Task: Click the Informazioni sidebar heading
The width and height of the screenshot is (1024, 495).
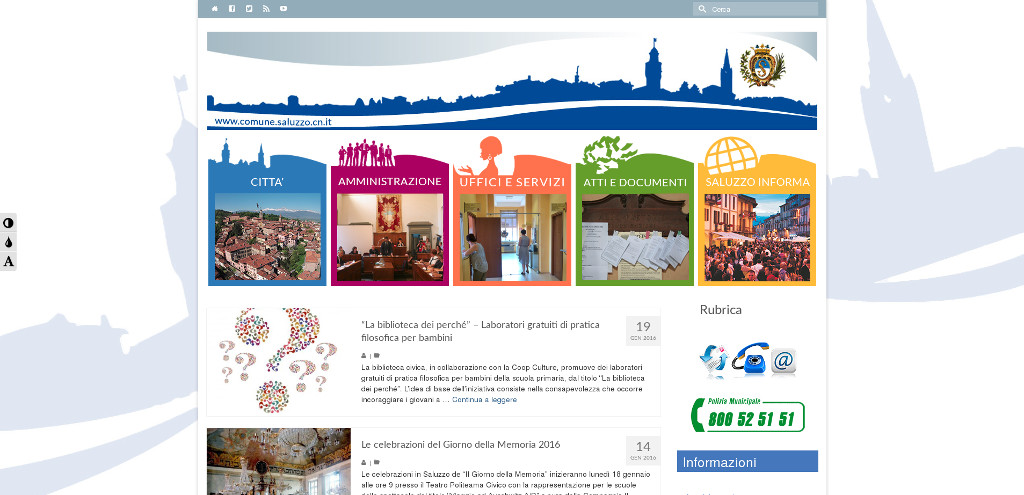Action: tap(747, 462)
